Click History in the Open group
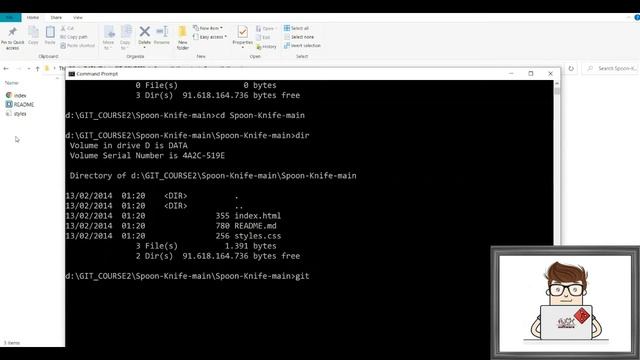This screenshot has width=640, height=360. pyautogui.click(x=266, y=47)
